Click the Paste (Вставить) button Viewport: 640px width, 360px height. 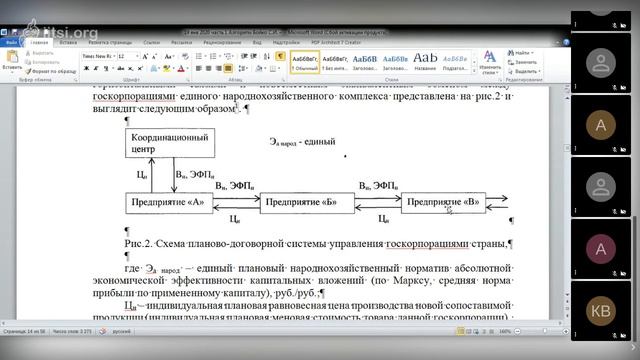click(12, 61)
